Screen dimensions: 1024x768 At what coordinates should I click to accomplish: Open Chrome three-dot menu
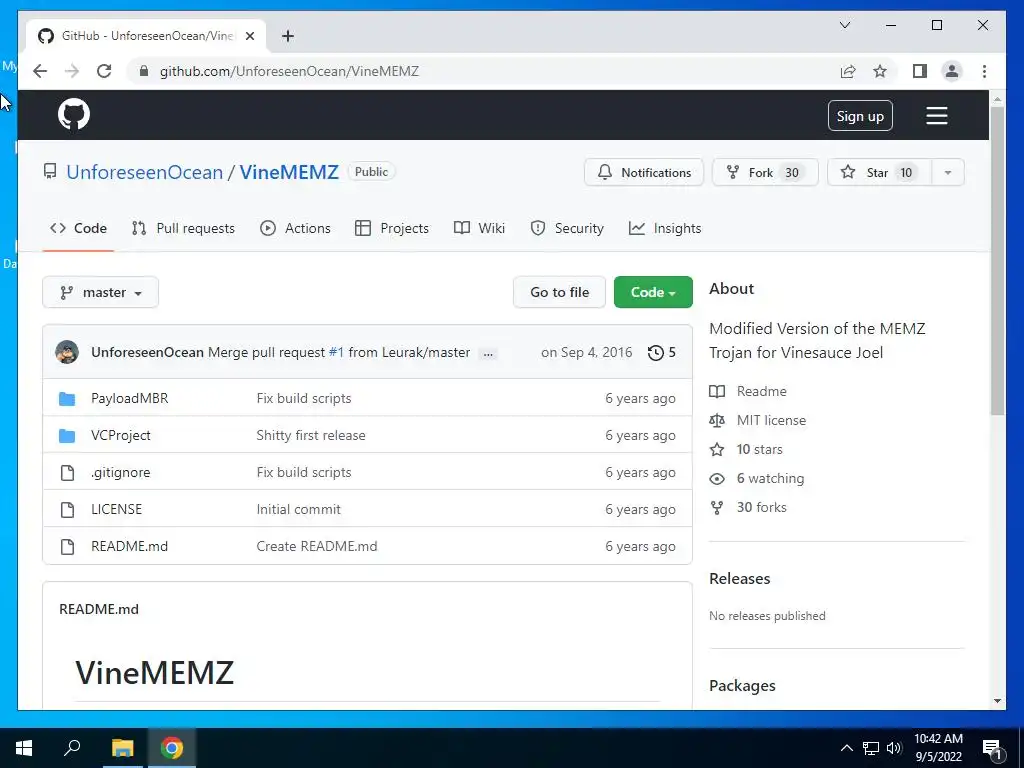pyautogui.click(x=984, y=71)
